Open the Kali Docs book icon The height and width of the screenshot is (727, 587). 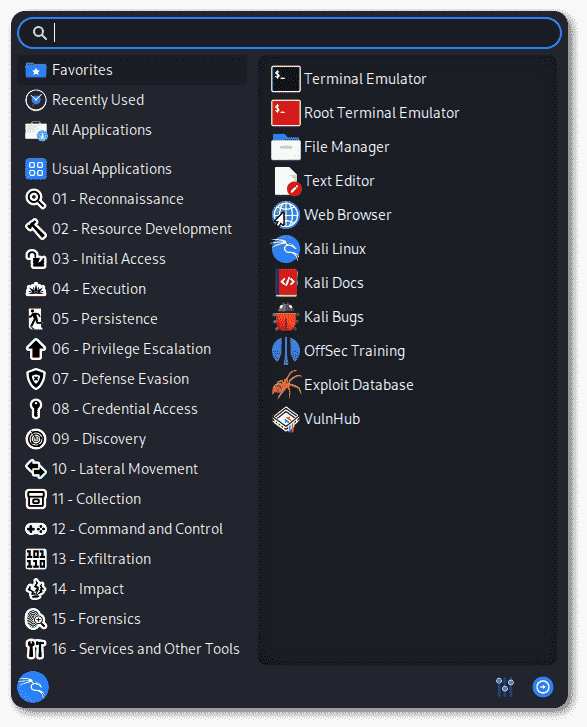point(286,283)
